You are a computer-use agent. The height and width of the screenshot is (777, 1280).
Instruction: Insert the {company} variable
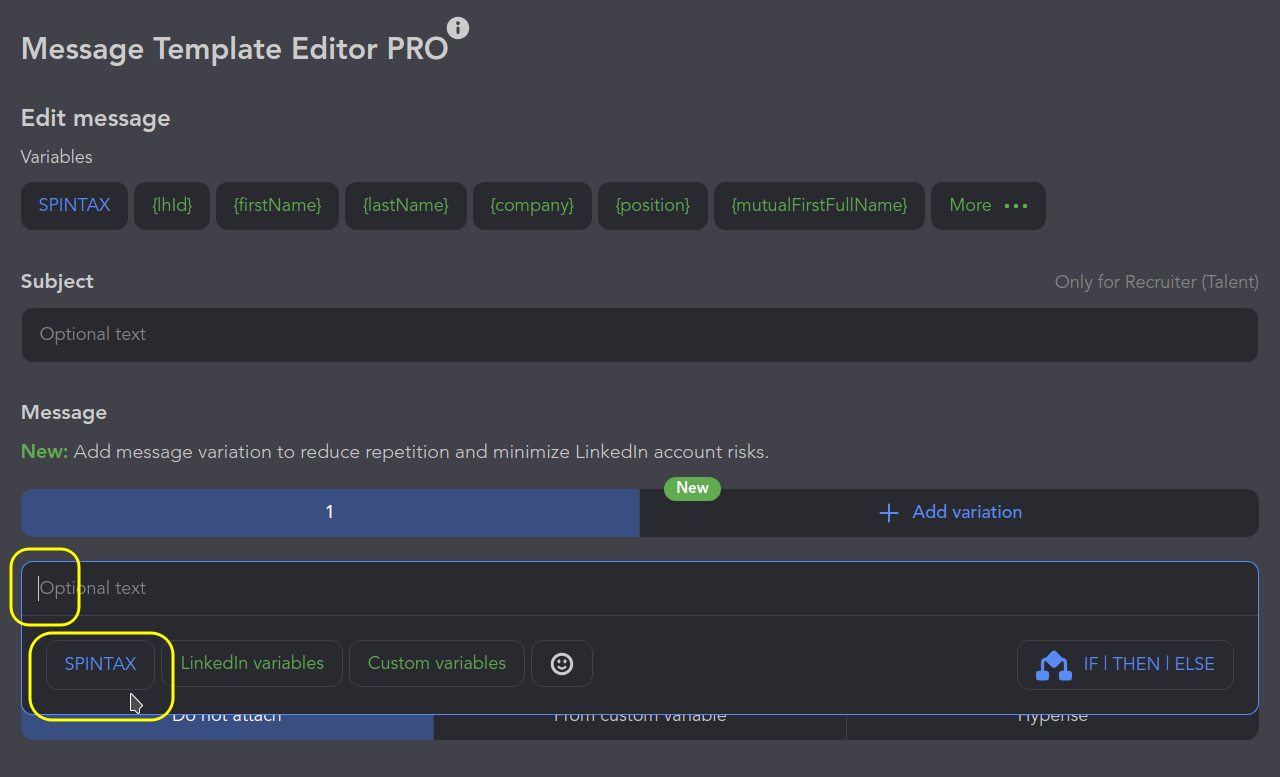click(x=532, y=206)
